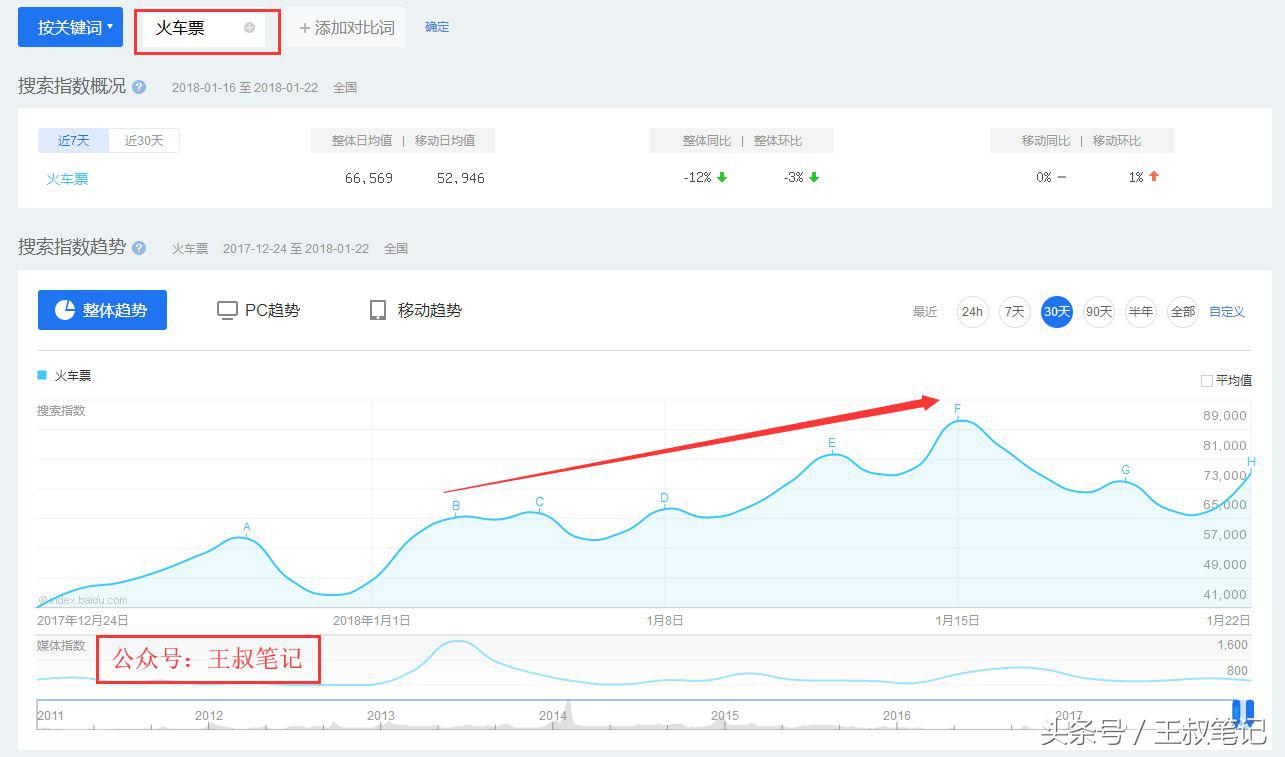Click the monitor icon next to PC趋势
1285x757 pixels.
coord(227,310)
